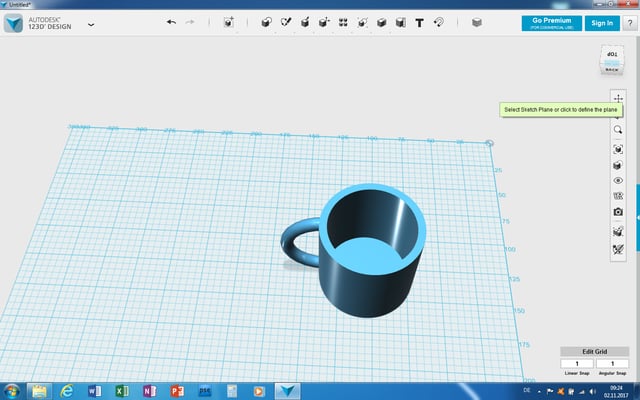The width and height of the screenshot is (640, 400).
Task: Open the material display mode cube menu
Action: [x=618, y=164]
